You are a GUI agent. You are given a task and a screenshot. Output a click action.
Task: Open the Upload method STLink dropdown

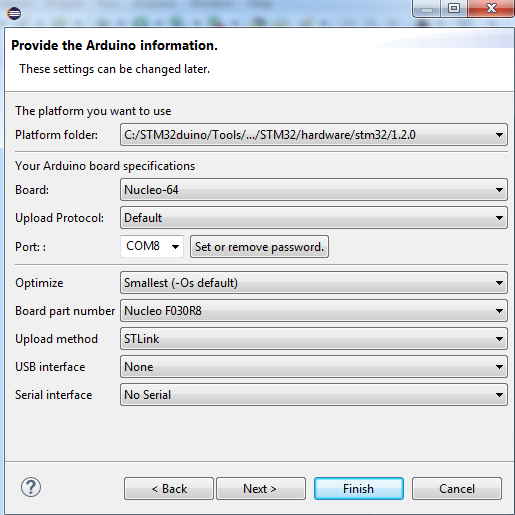point(314,339)
